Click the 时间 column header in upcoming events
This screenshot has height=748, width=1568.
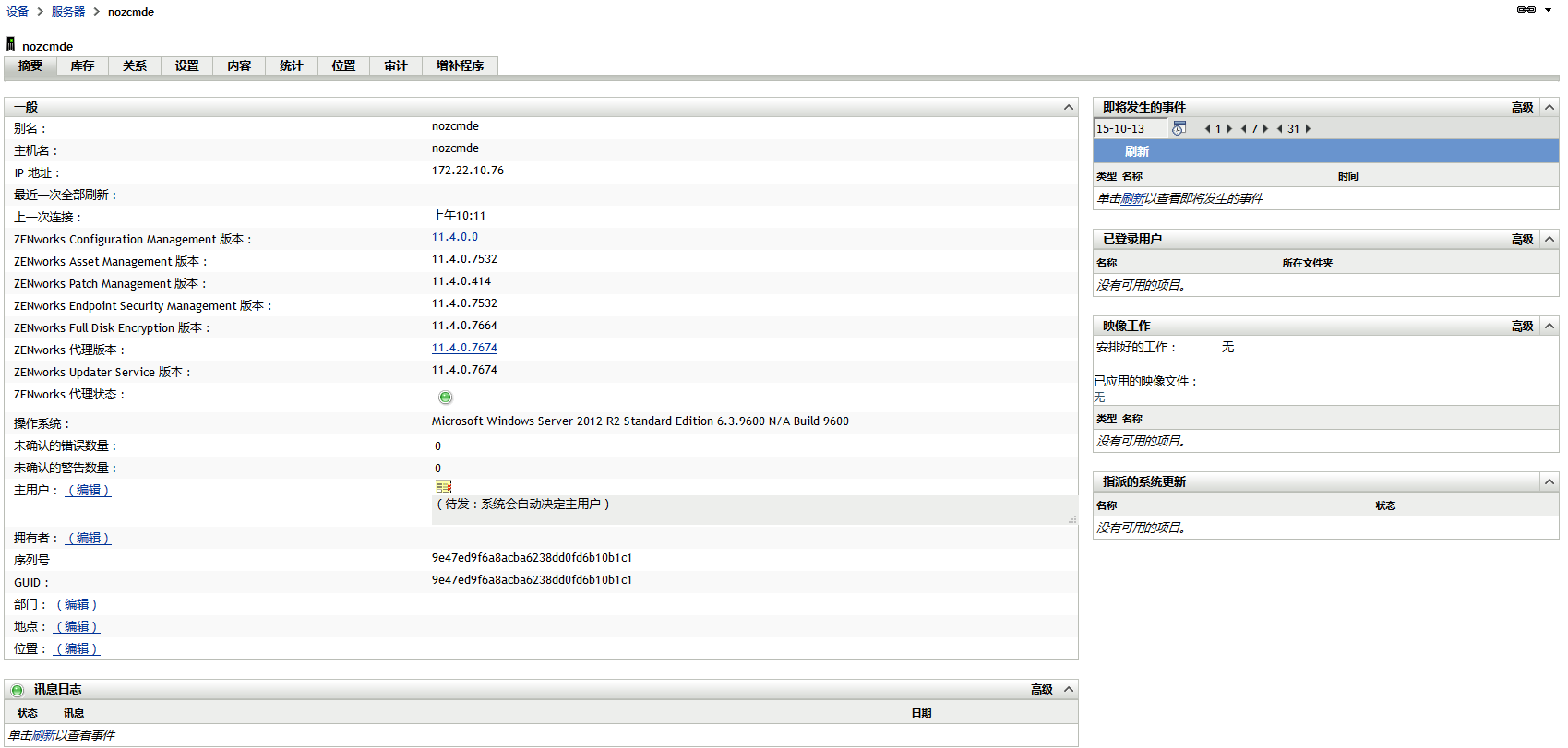click(1348, 176)
